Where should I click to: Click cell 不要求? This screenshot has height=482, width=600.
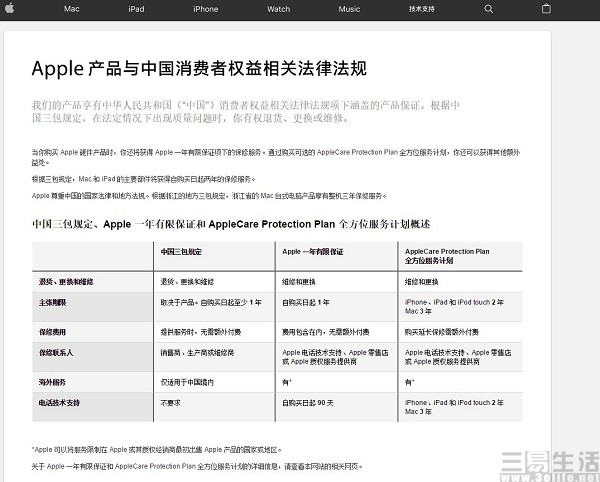pos(170,403)
